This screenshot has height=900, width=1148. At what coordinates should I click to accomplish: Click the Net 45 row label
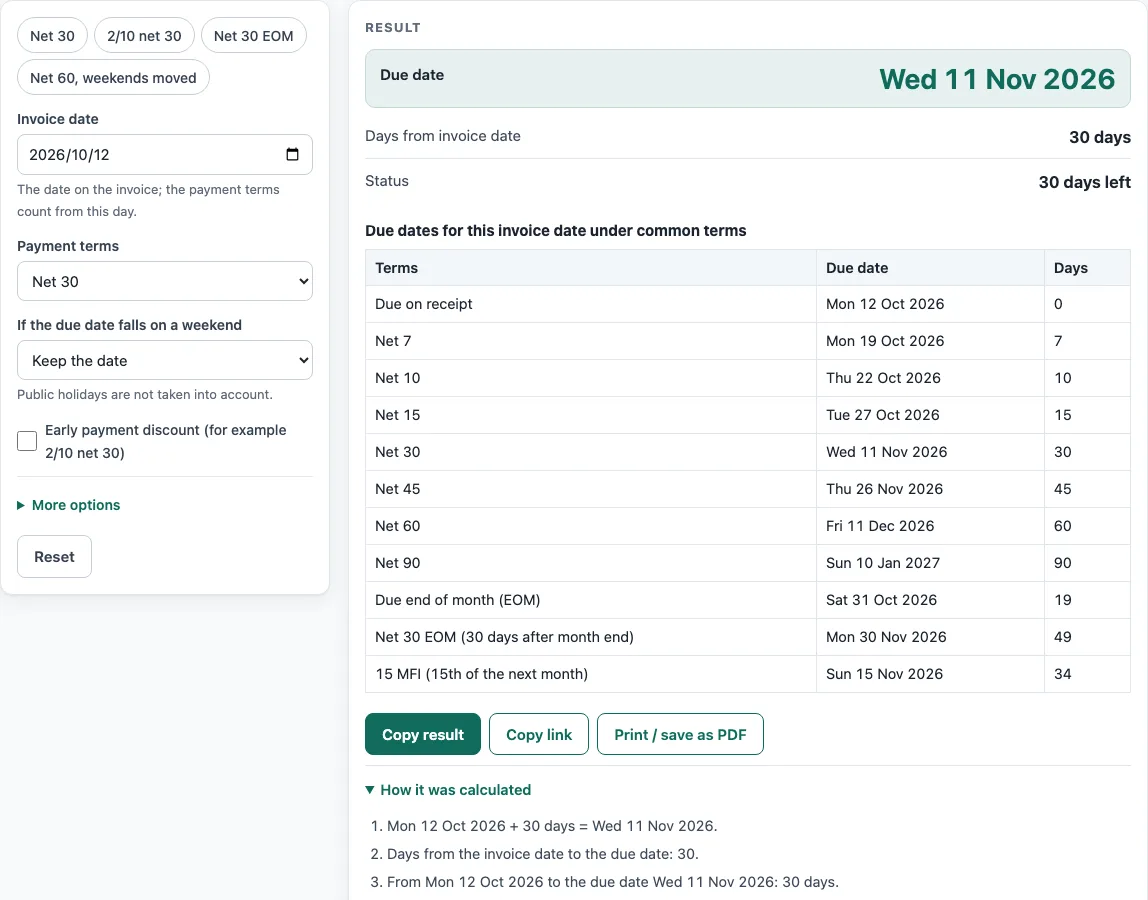[x=398, y=489]
